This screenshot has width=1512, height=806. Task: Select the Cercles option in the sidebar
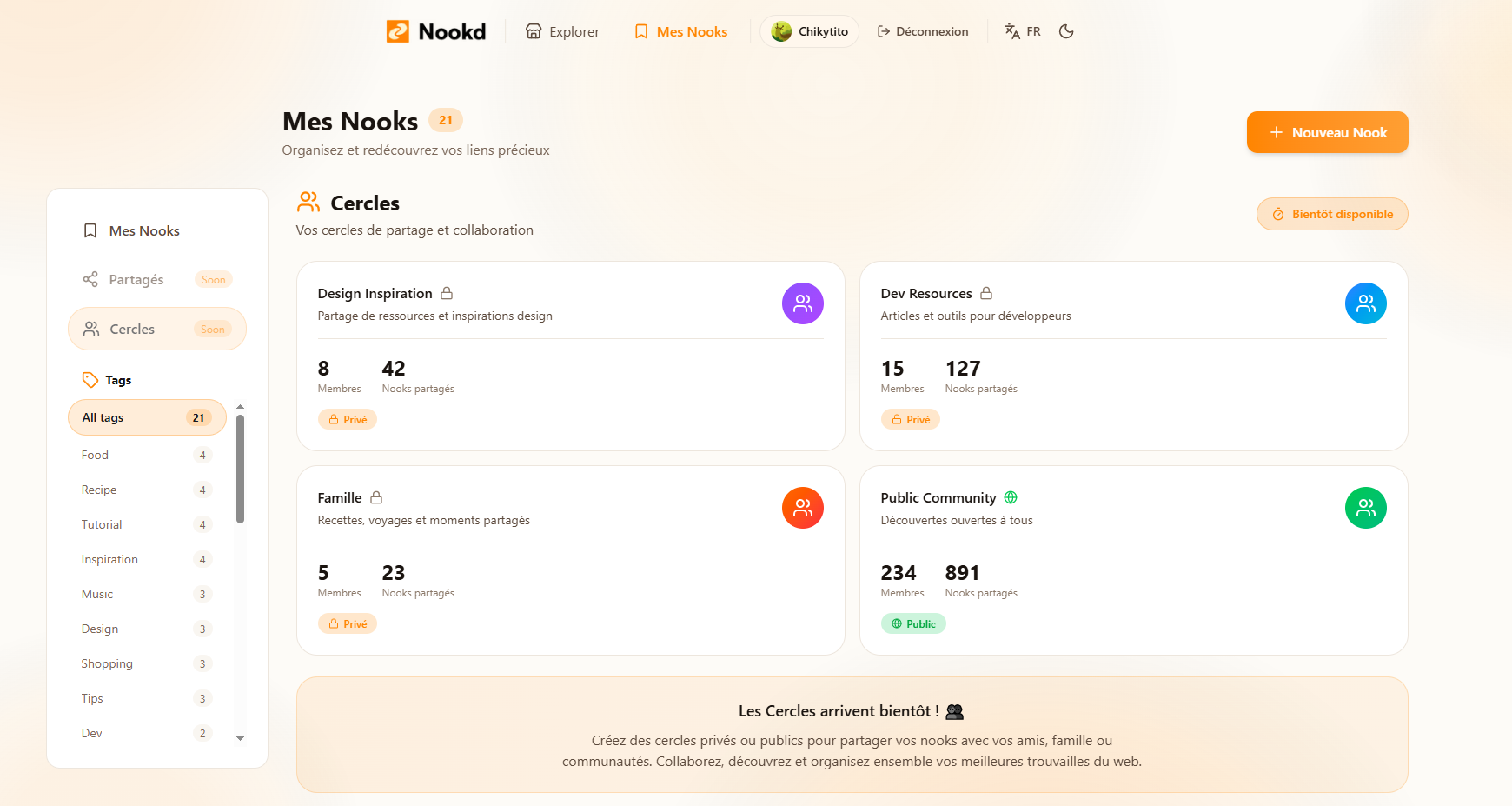coord(131,329)
